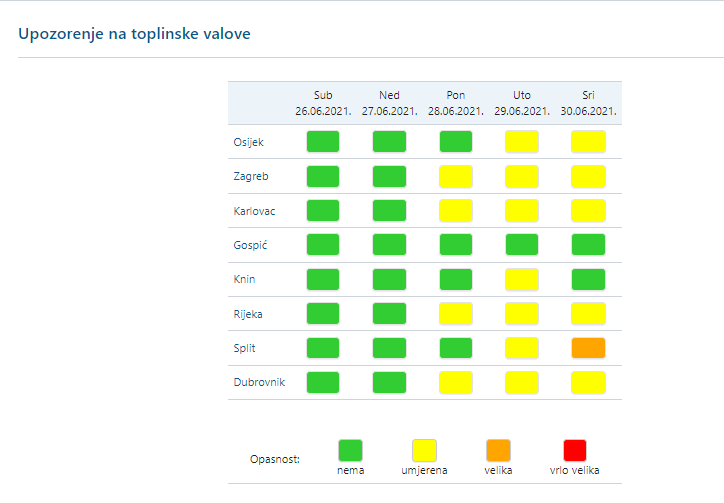Click the yellow 'umjerena' legend swatch
Image resolution: width=724 pixels, height=503 pixels.
coord(425,450)
